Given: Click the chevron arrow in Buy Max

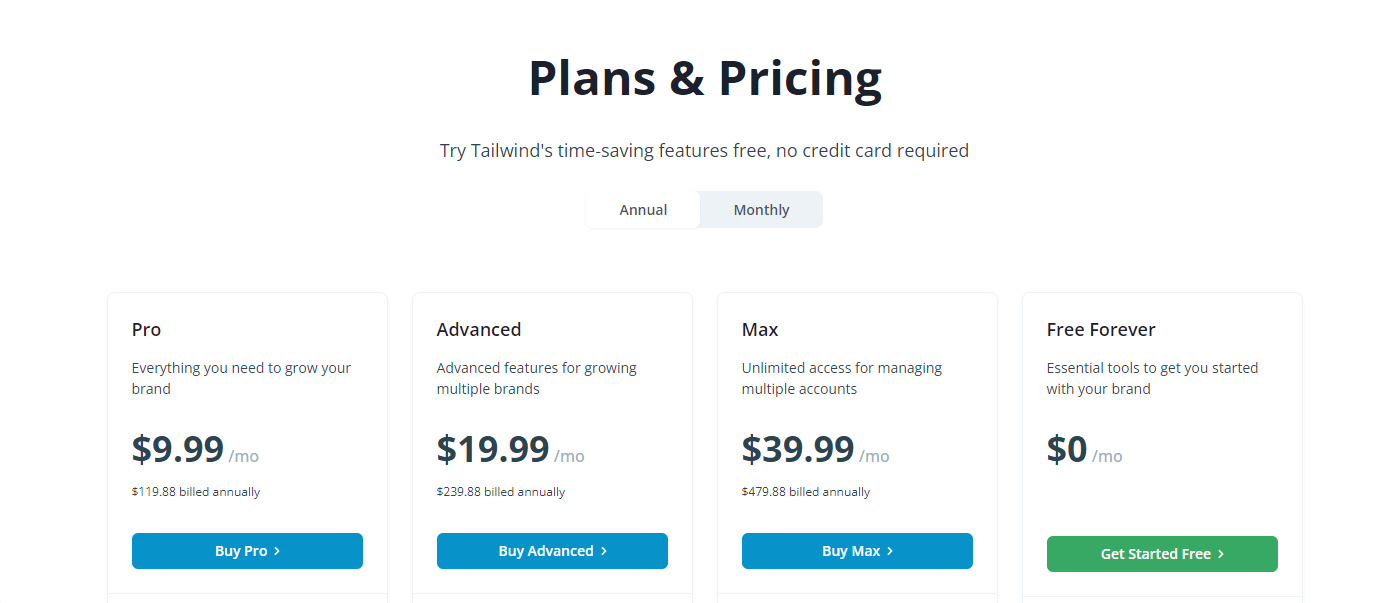Looking at the screenshot, I should [890, 551].
